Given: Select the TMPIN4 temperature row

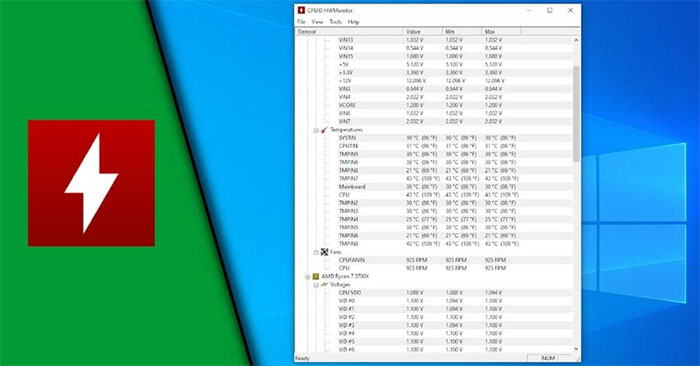Looking at the screenshot, I should click(x=434, y=220).
